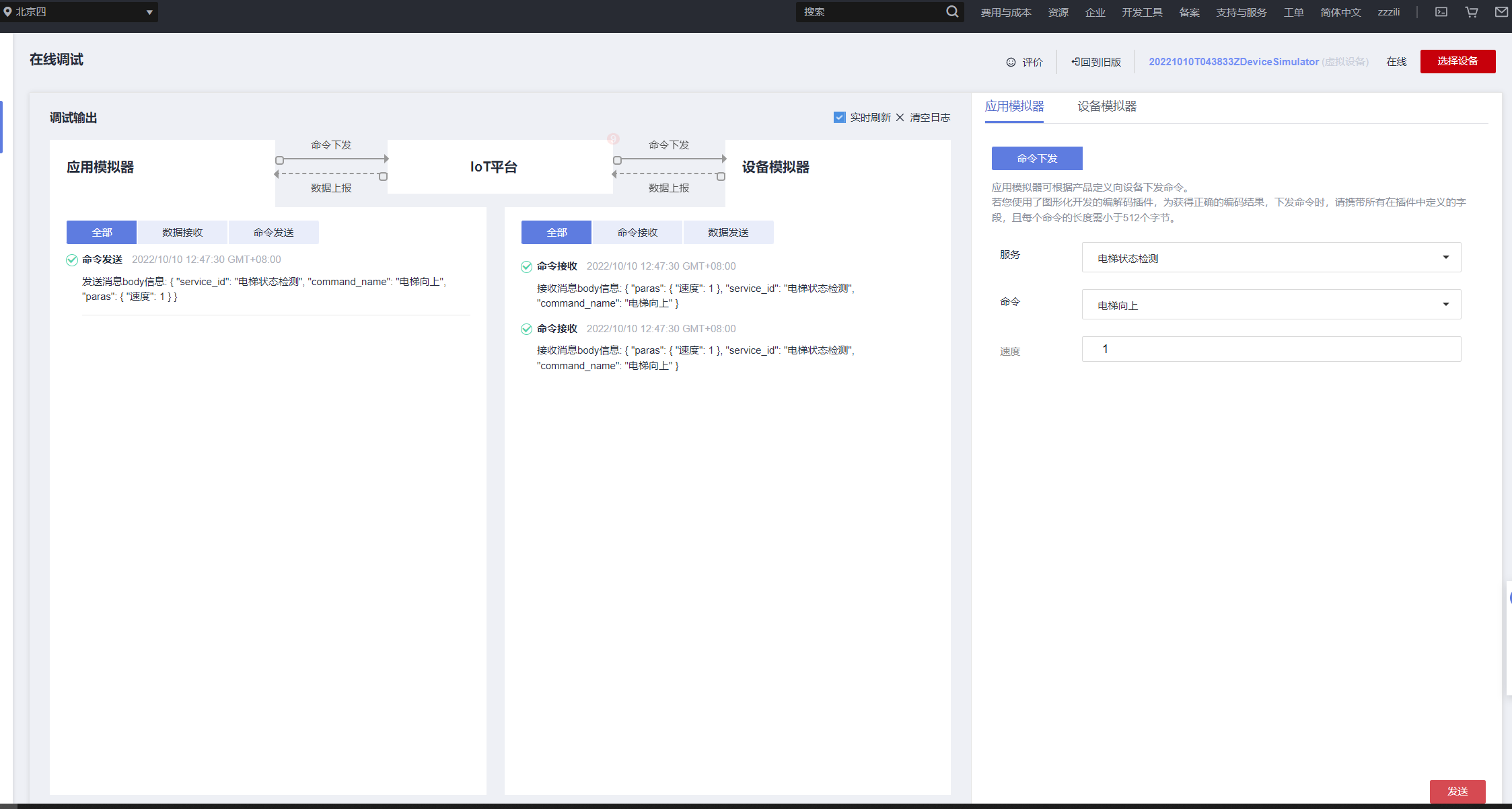The height and width of the screenshot is (809, 1512).
Task: Switch to the 设备模拟器 tab
Action: 1106,106
